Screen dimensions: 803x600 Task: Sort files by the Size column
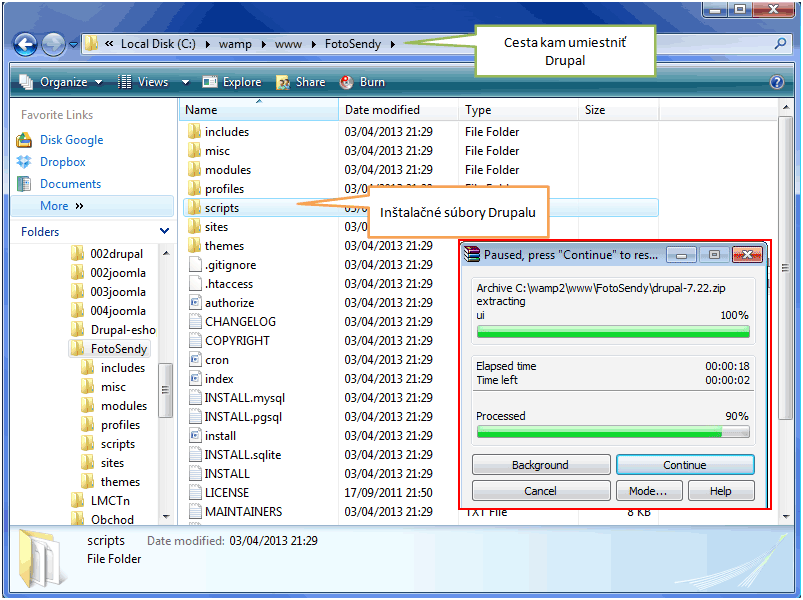tap(618, 110)
